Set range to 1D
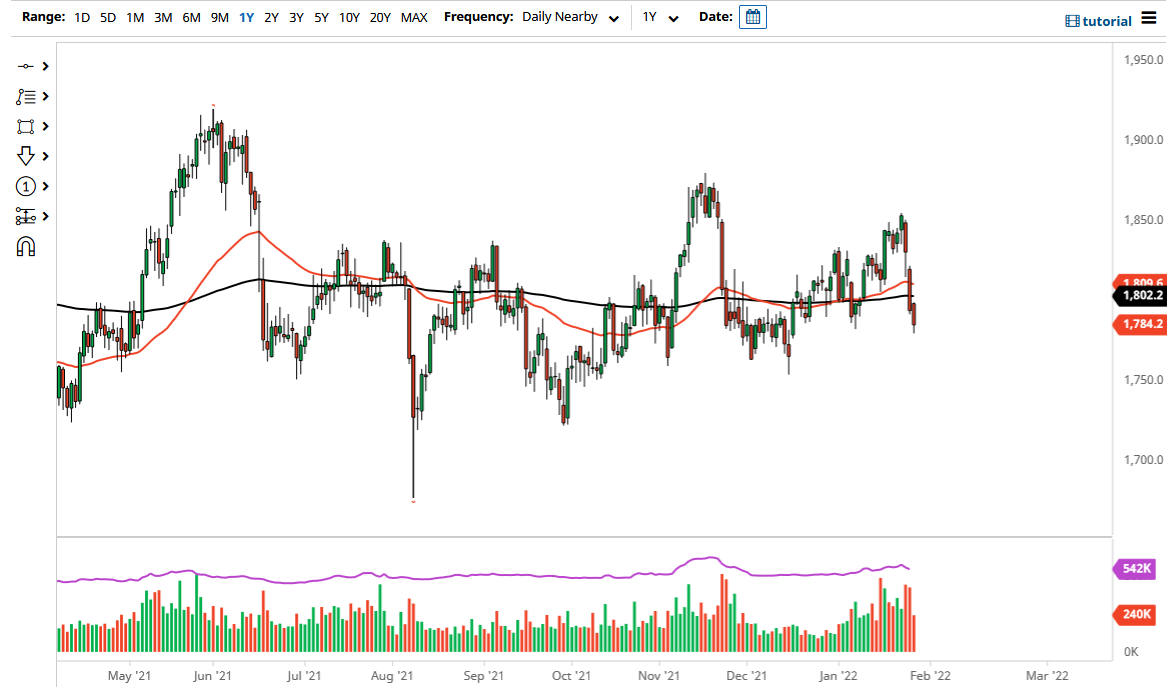The width and height of the screenshot is (1176, 700). 82,17
